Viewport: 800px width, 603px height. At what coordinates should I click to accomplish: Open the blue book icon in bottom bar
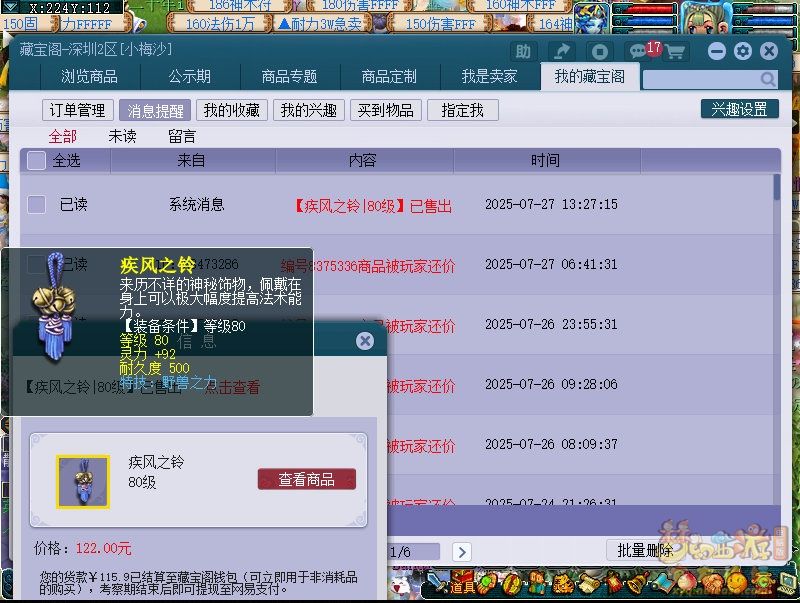click(x=662, y=584)
